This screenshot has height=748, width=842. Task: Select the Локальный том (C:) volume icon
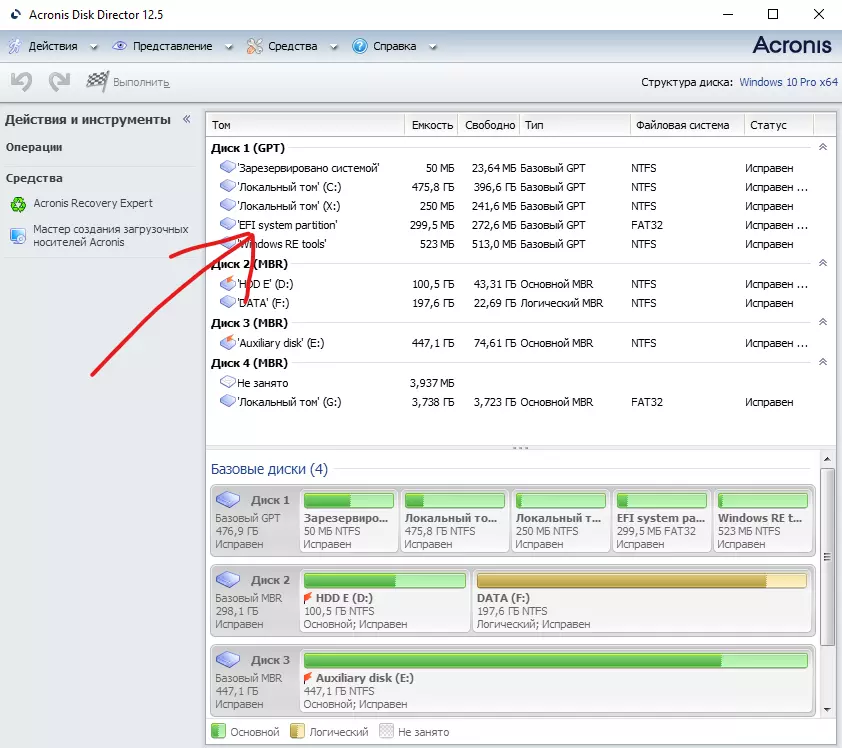click(x=228, y=186)
